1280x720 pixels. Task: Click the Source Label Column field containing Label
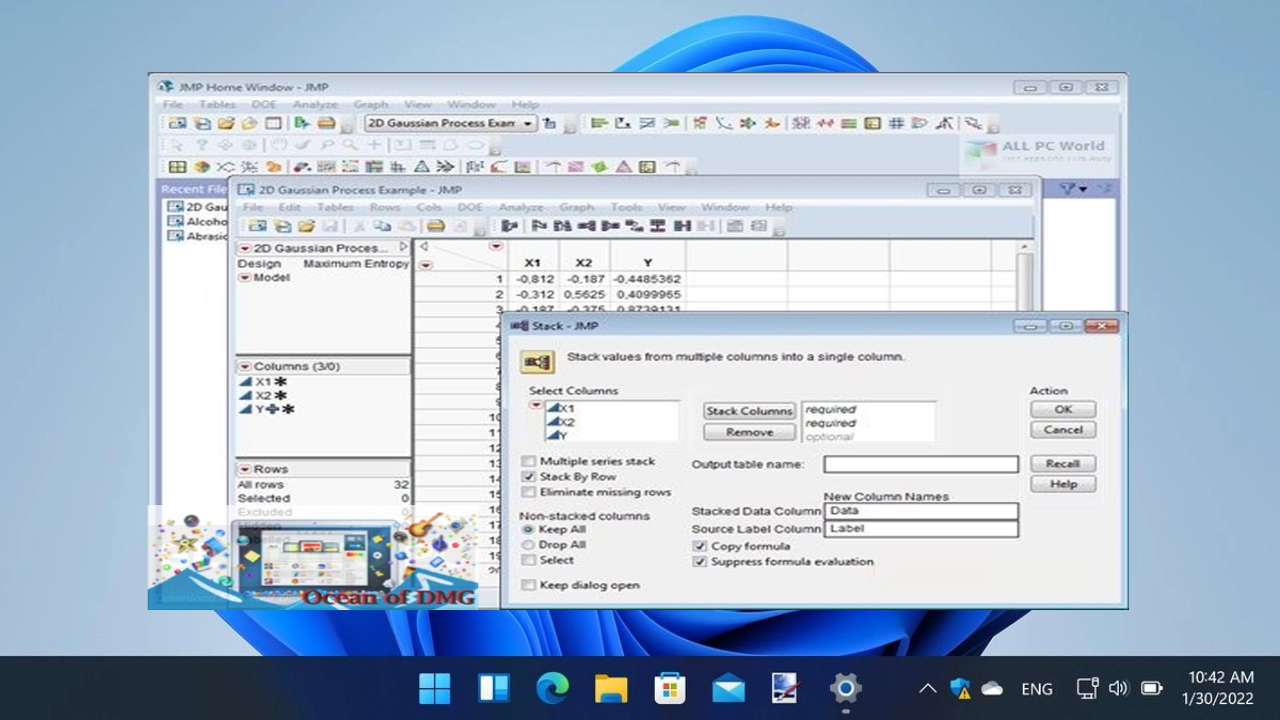pyautogui.click(x=921, y=529)
